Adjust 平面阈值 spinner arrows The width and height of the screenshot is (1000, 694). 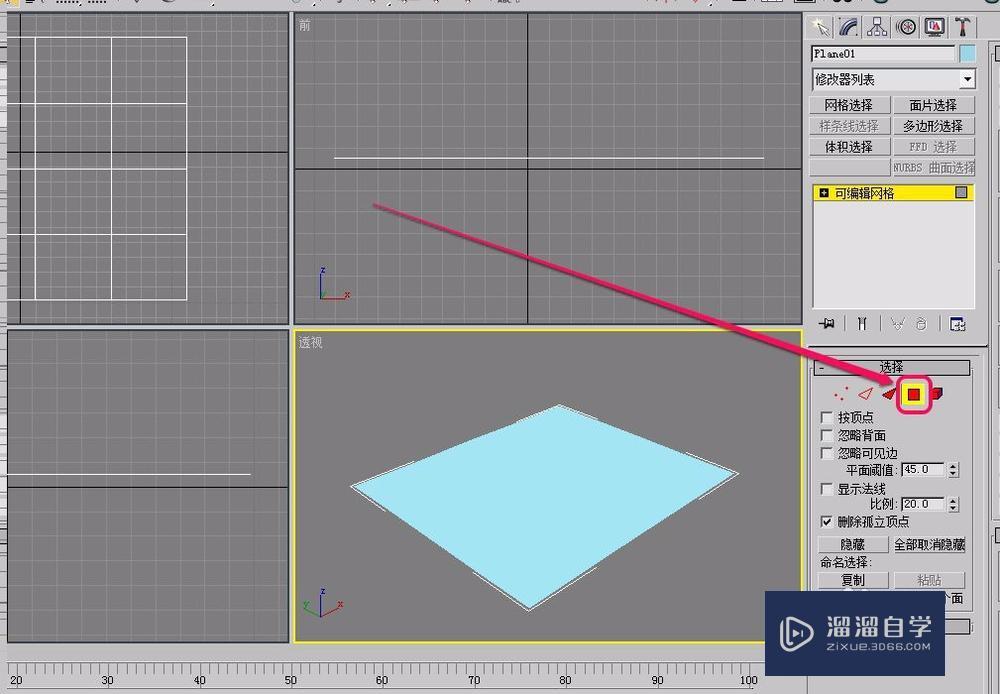pos(953,470)
